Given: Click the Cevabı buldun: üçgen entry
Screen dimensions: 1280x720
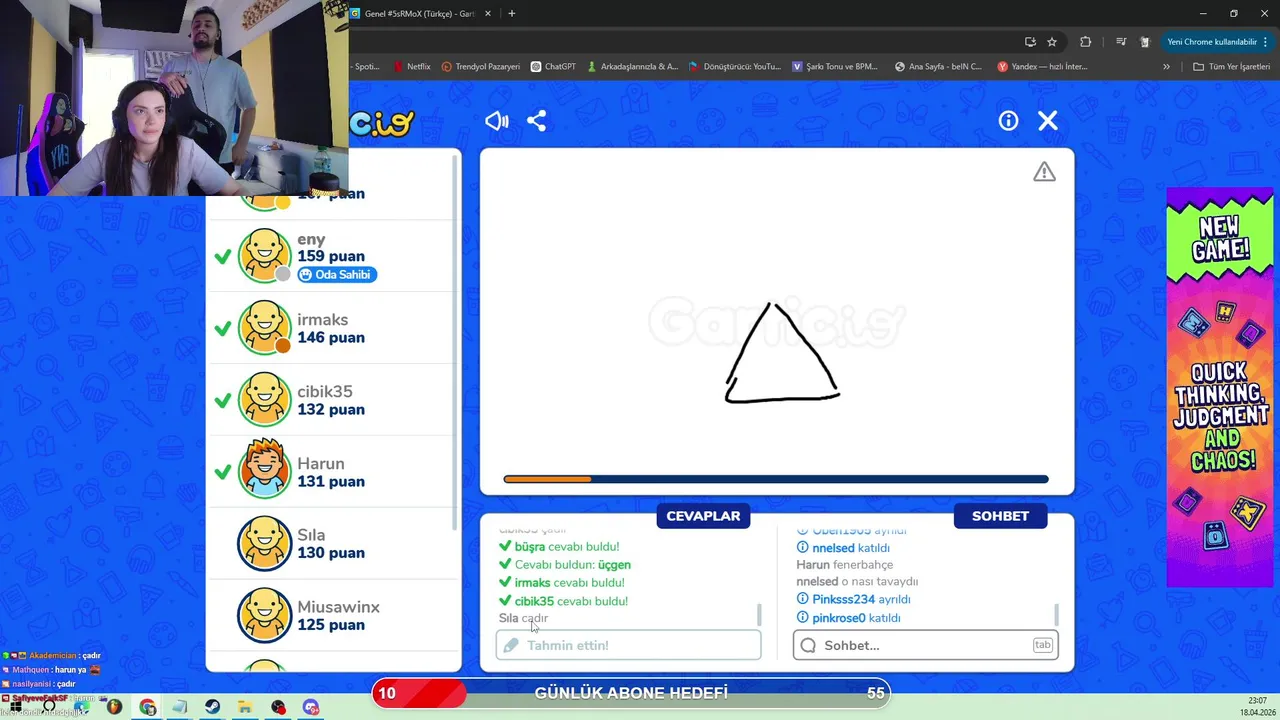Looking at the screenshot, I should (565, 565).
